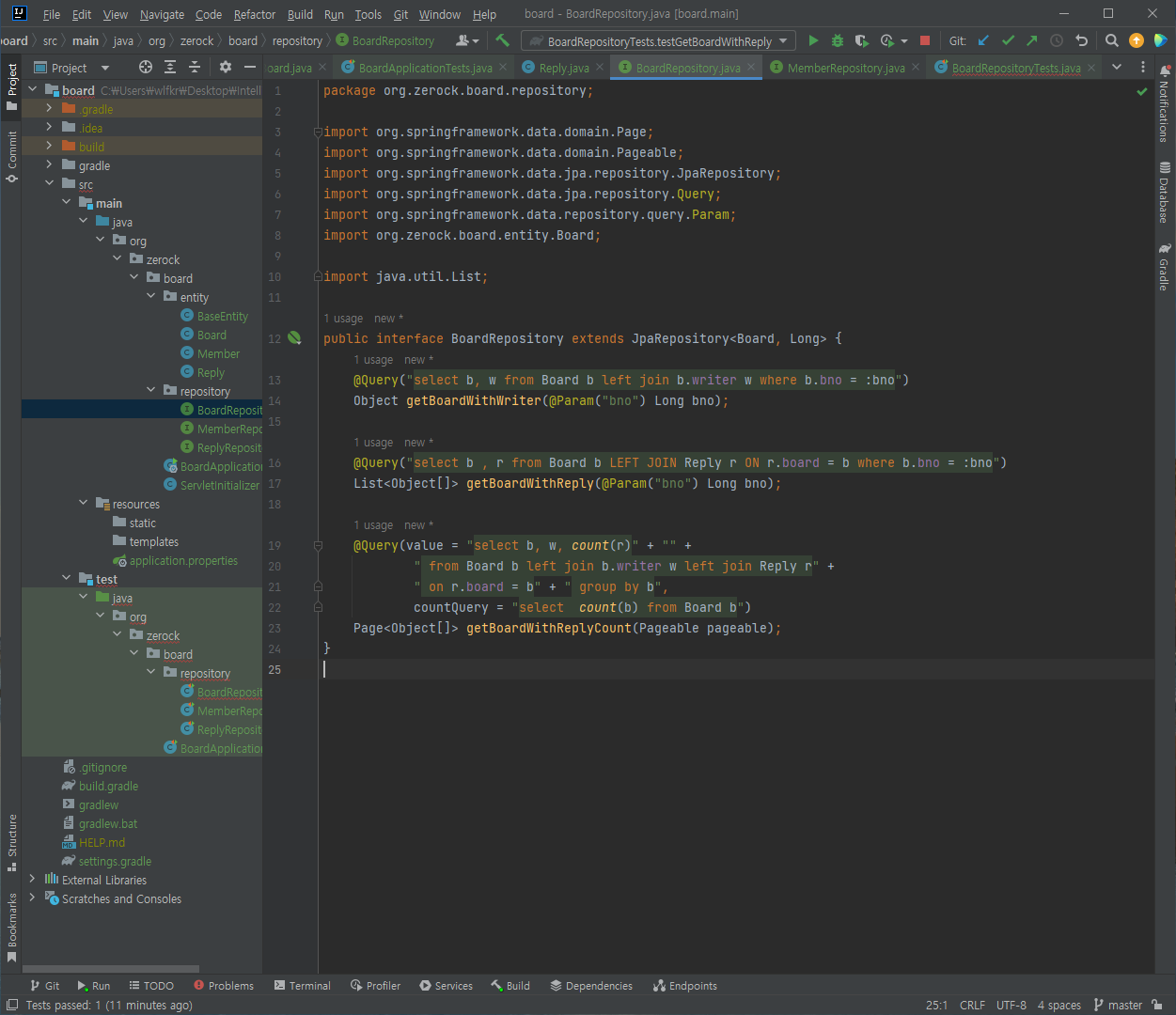This screenshot has width=1176, height=1015.
Task: Toggle the Notifications tool window
Action: coord(1165,104)
